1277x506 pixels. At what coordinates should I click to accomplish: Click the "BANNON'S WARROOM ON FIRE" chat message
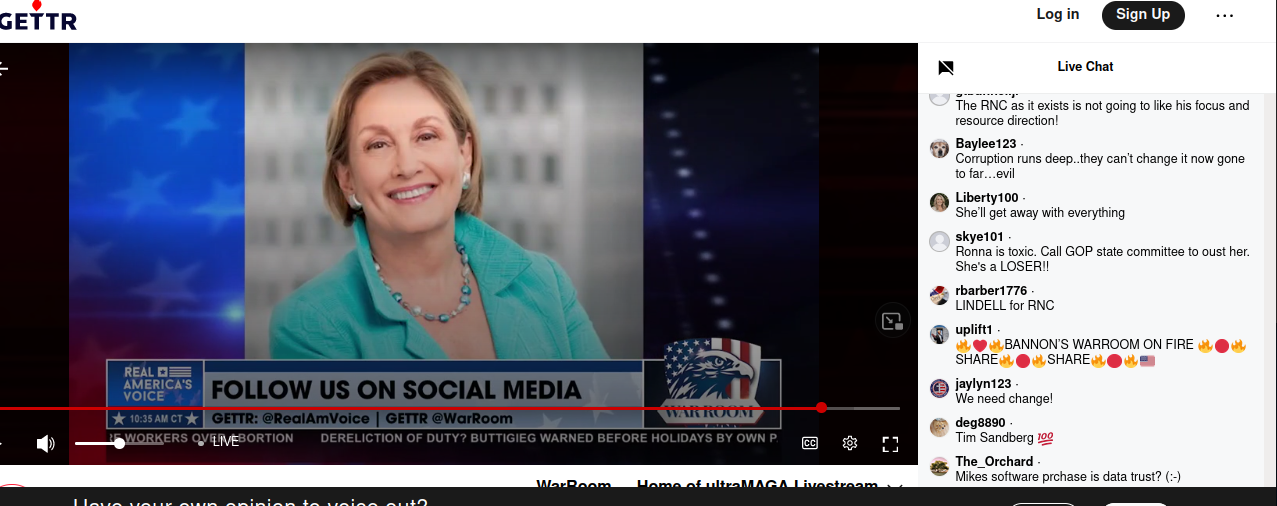tap(1102, 353)
